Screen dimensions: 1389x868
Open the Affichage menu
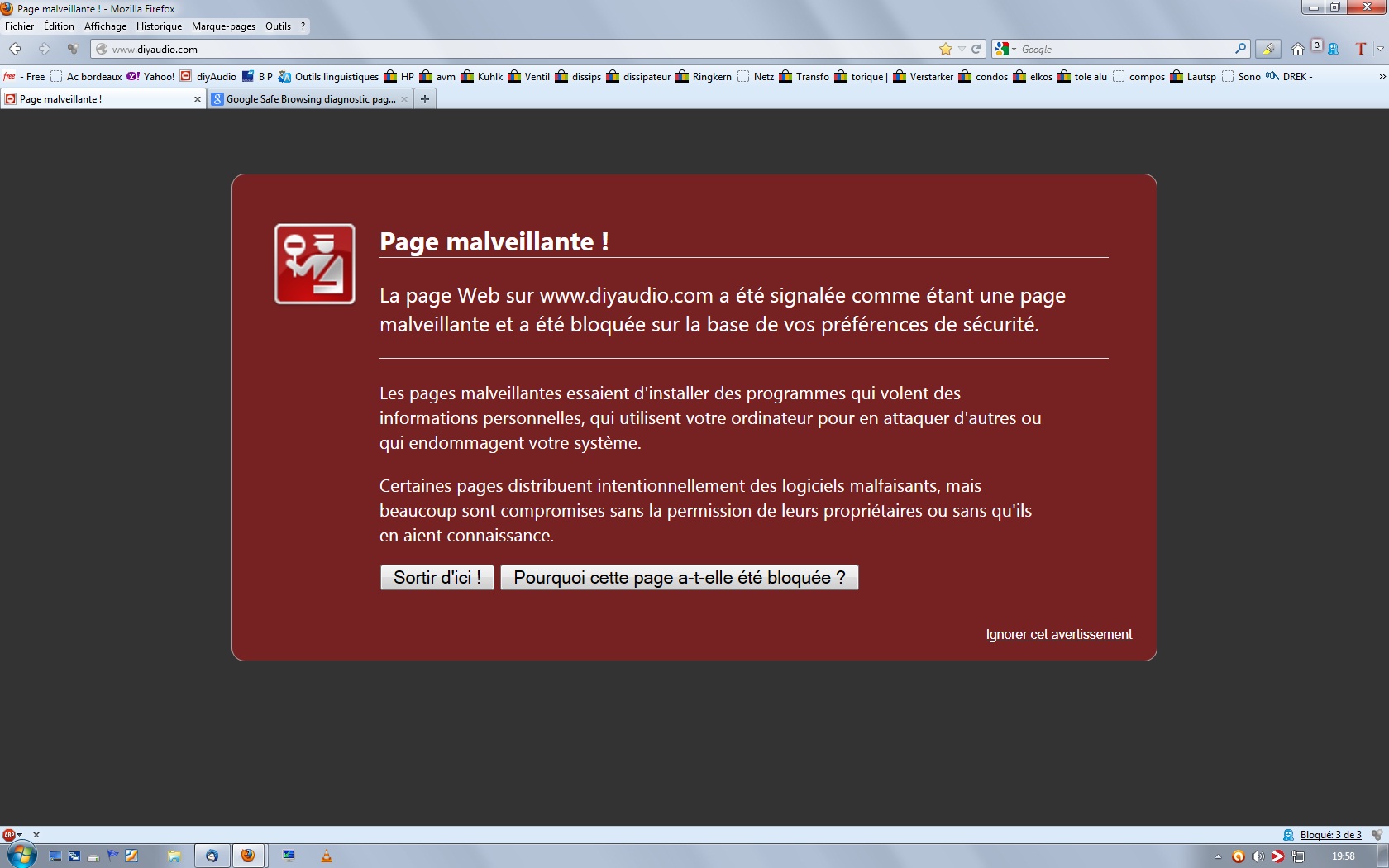105,26
